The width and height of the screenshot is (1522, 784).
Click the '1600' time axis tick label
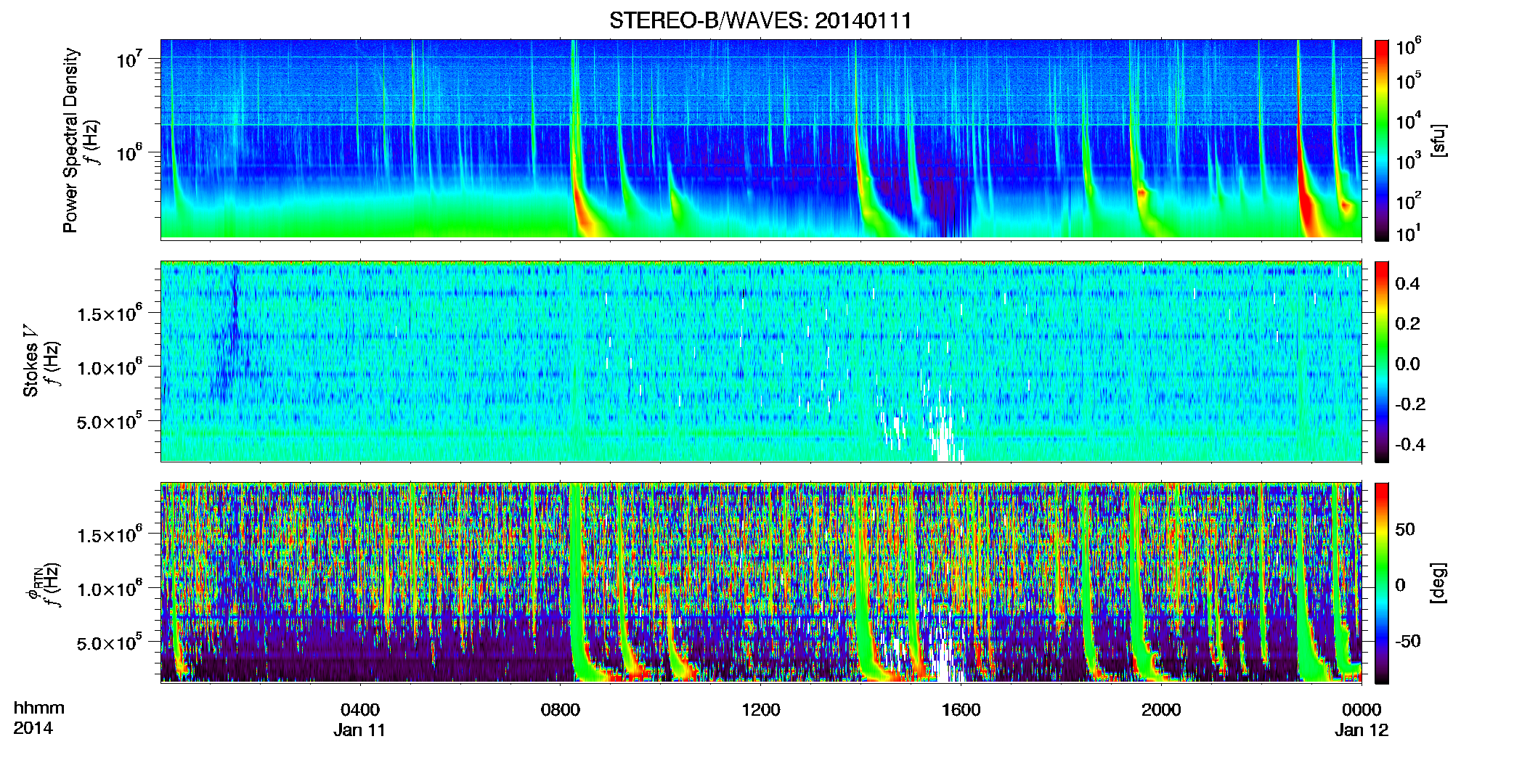click(961, 710)
